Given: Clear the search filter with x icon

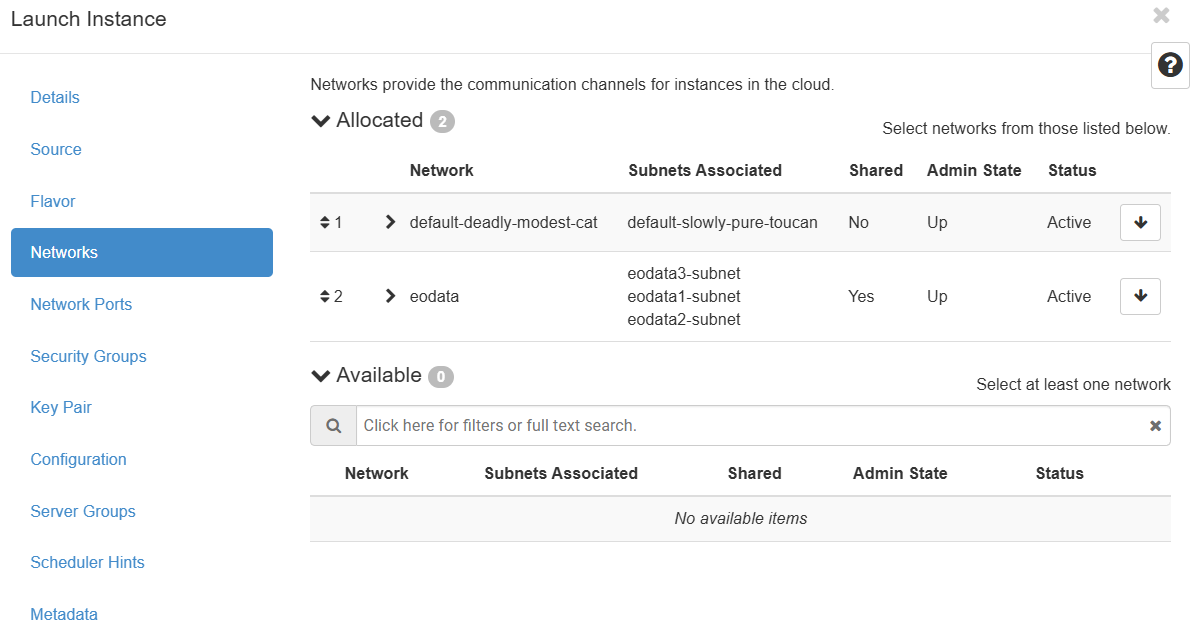Looking at the screenshot, I should [1155, 426].
